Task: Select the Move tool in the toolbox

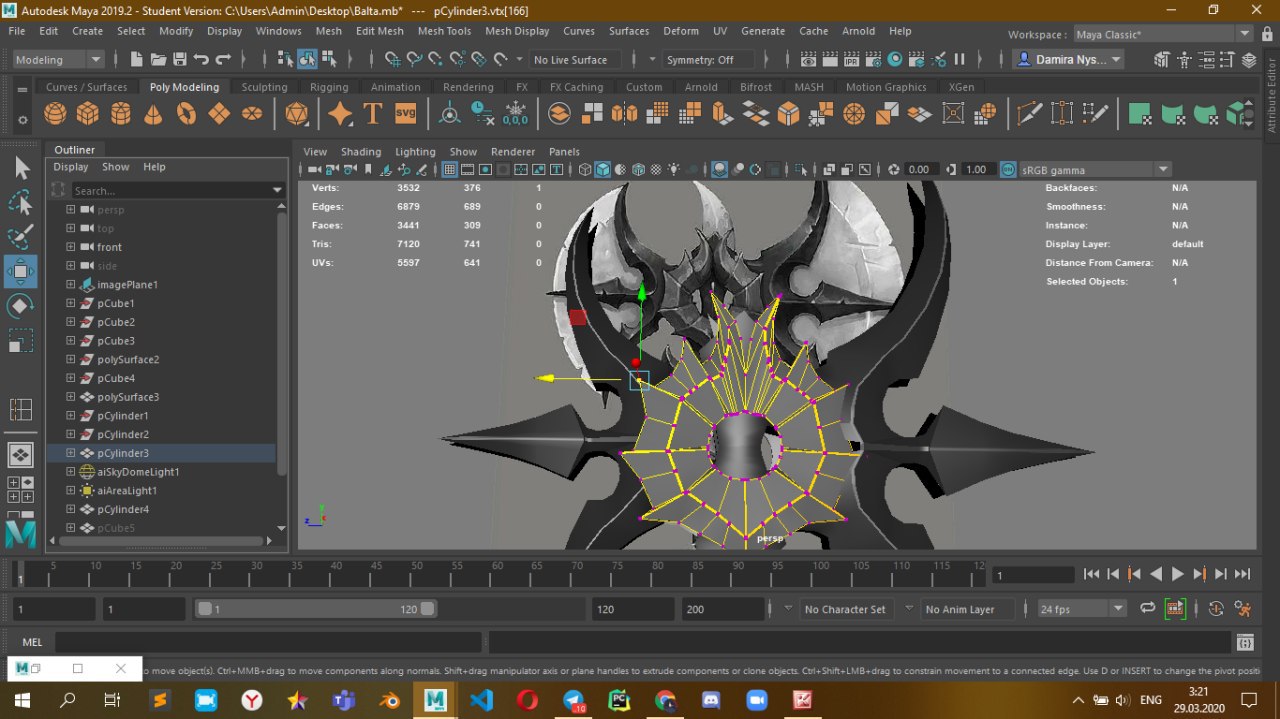Action: coord(20,271)
